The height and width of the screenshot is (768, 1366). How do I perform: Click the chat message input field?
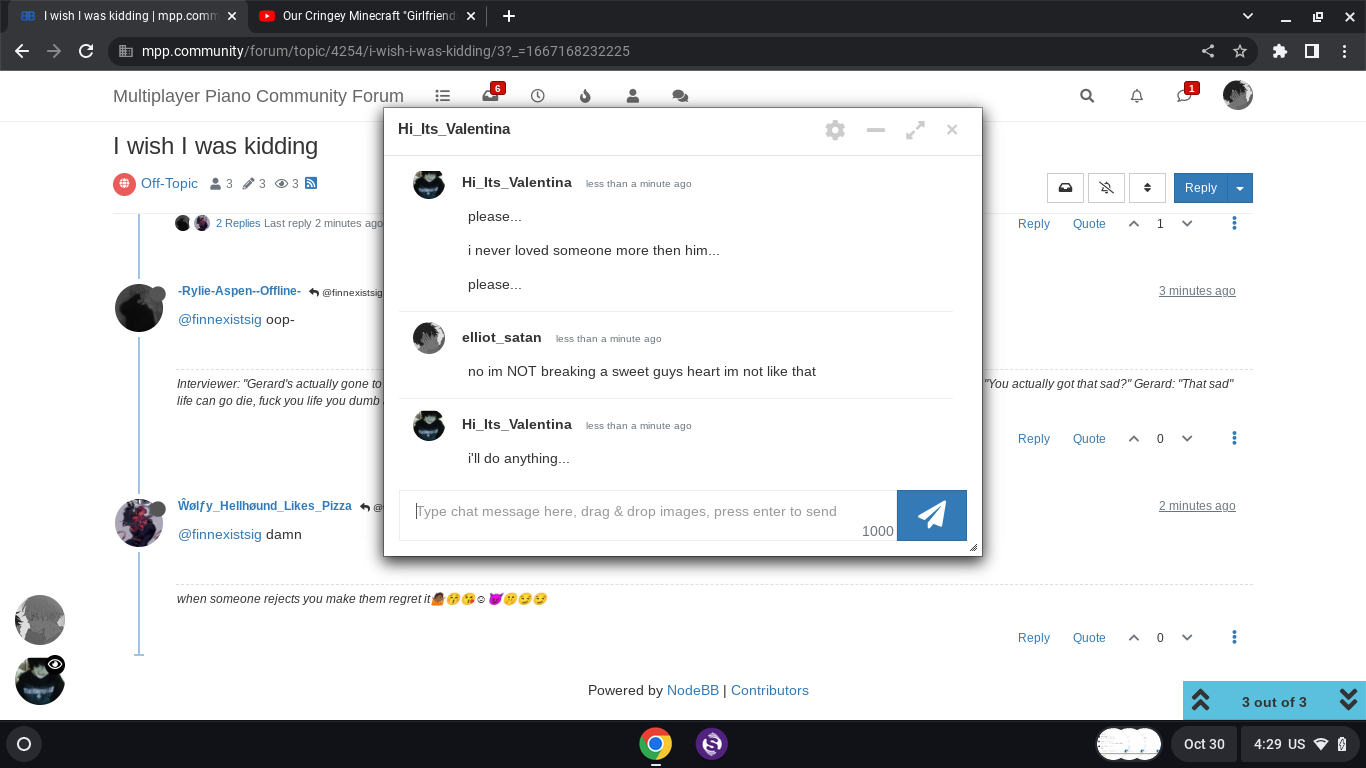point(648,515)
